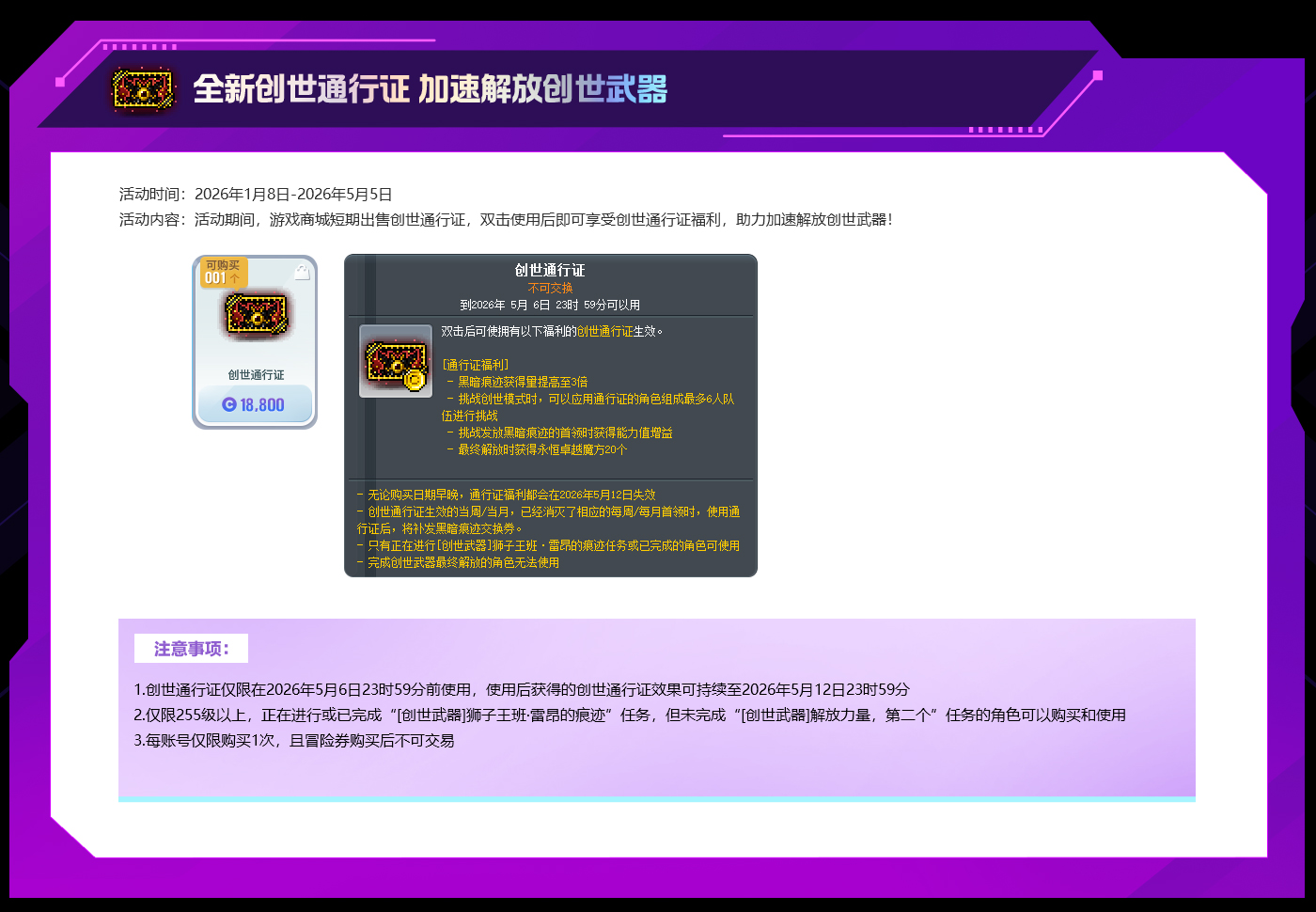The height and width of the screenshot is (912, 1316).
Task: Click the 活动内容 description line
Action: coord(506,220)
